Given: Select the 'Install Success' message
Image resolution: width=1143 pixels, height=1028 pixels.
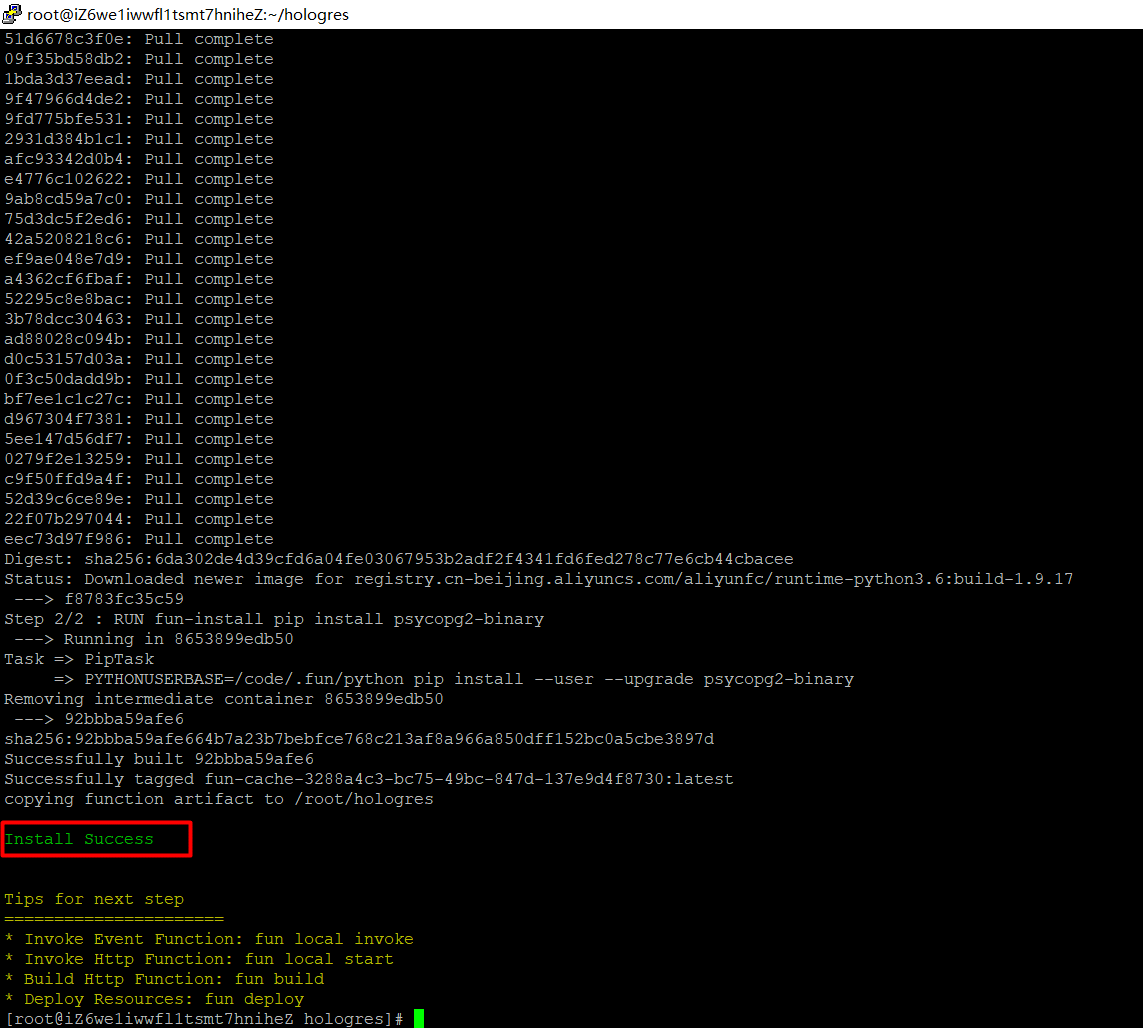Looking at the screenshot, I should [x=79, y=839].
